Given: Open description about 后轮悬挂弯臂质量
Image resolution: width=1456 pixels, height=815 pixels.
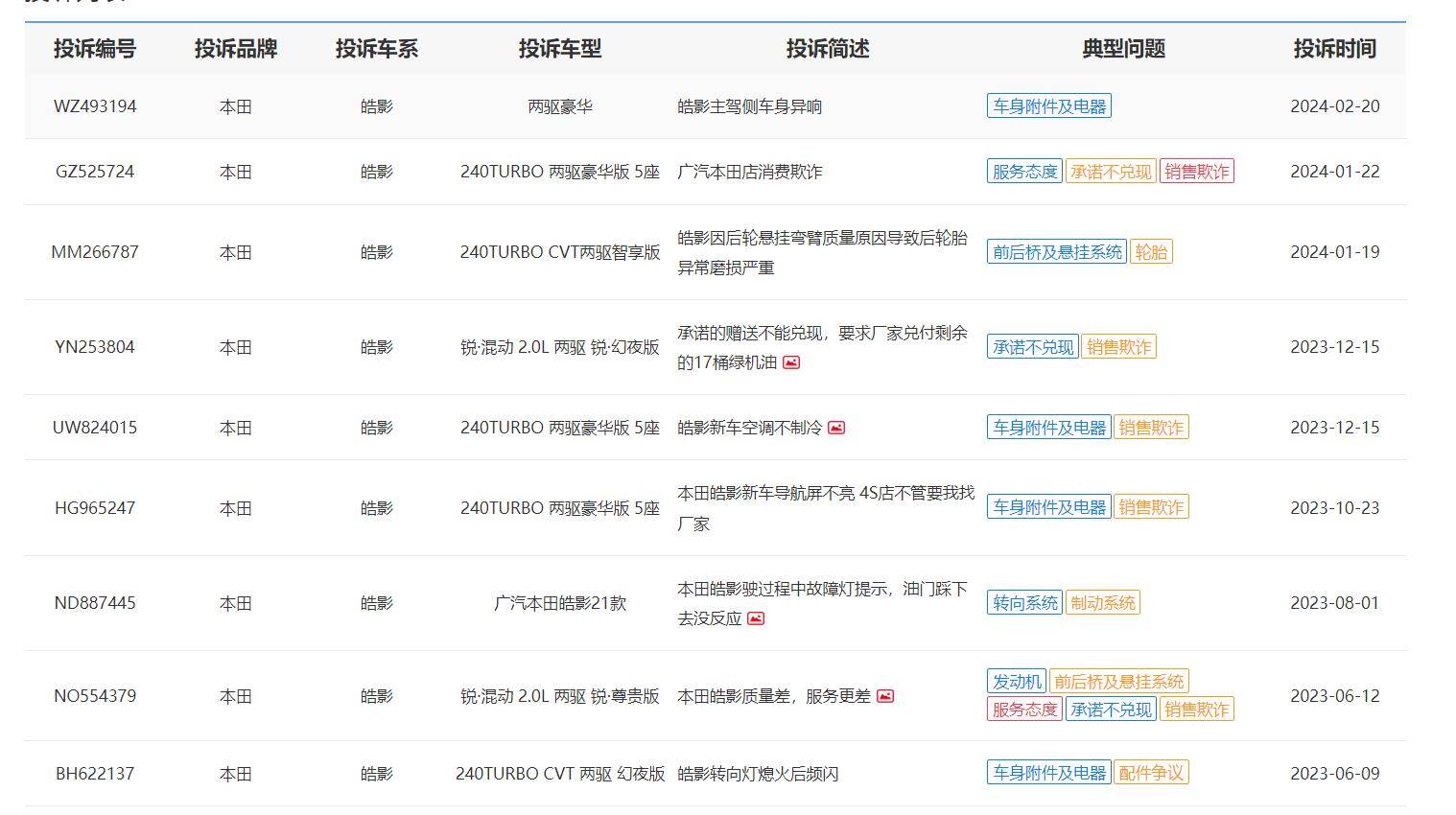Looking at the screenshot, I should click(x=823, y=252).
